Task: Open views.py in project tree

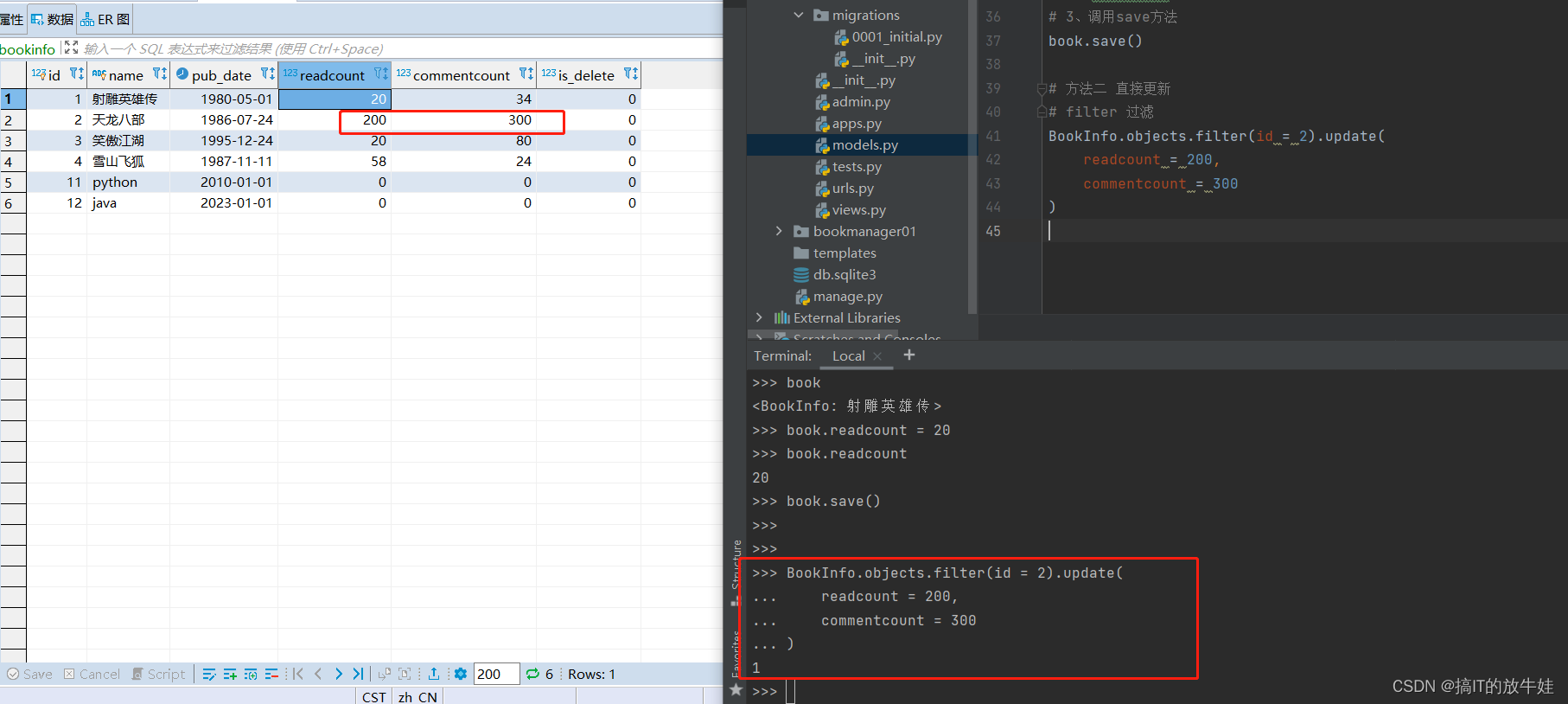Action: coord(851,209)
